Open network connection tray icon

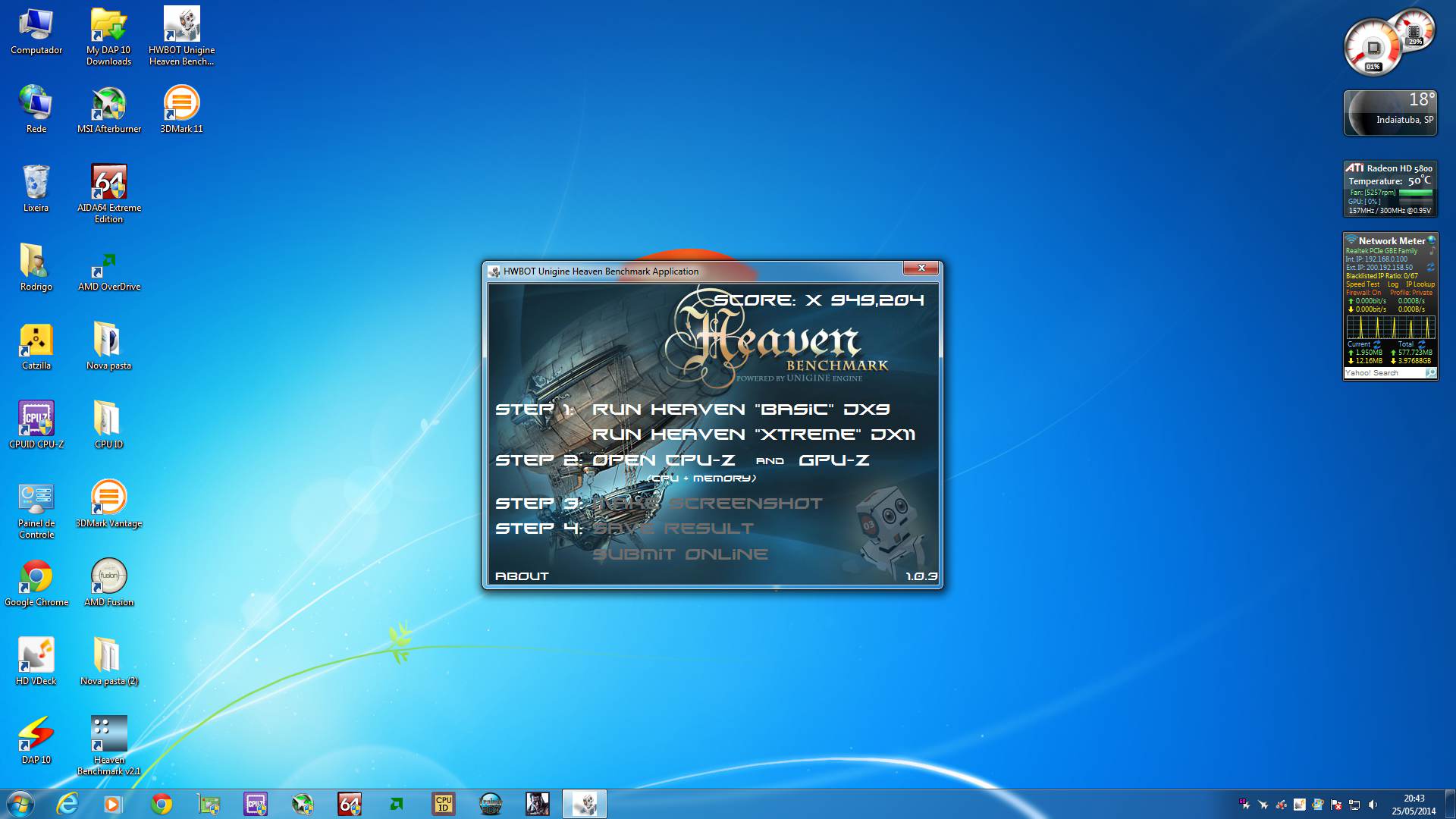(x=1354, y=805)
